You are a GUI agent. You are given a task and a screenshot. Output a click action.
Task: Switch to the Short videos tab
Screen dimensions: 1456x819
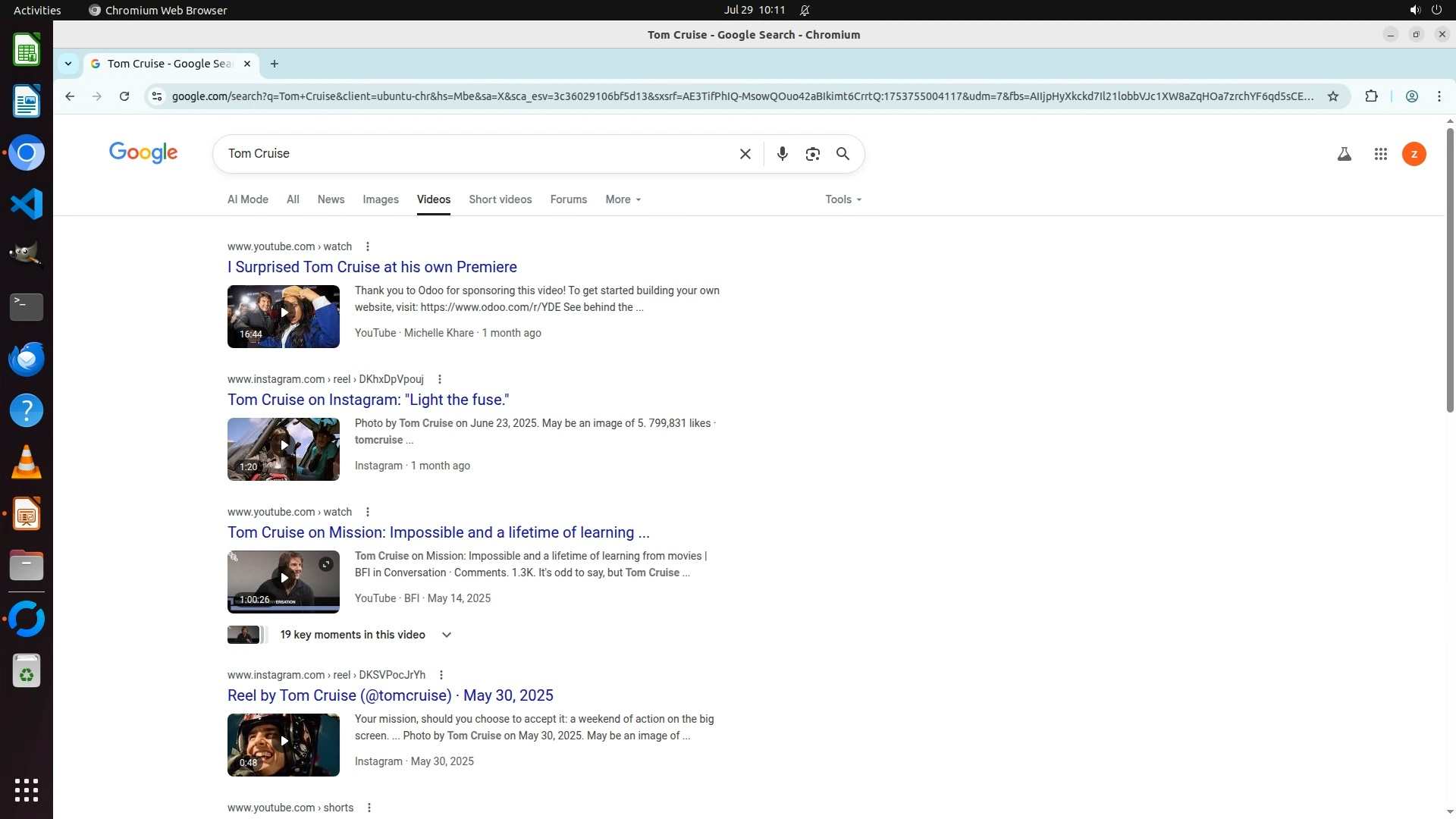click(x=500, y=199)
